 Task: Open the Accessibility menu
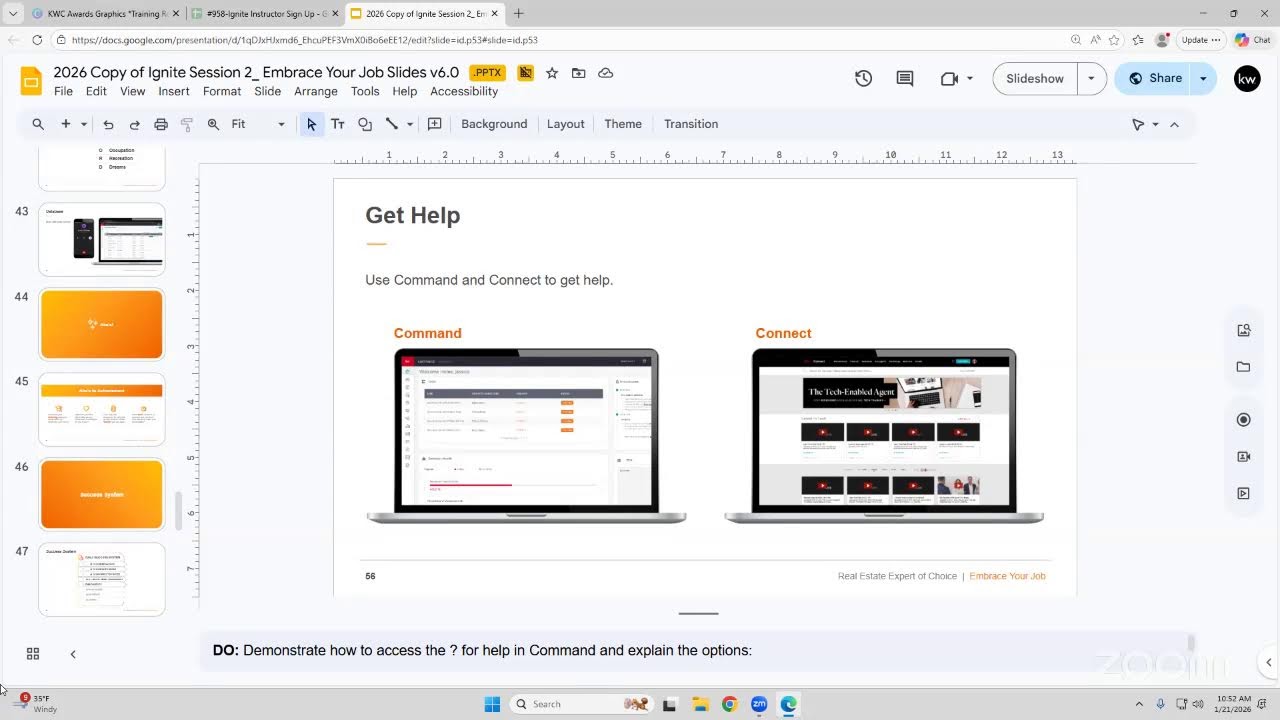click(x=464, y=91)
